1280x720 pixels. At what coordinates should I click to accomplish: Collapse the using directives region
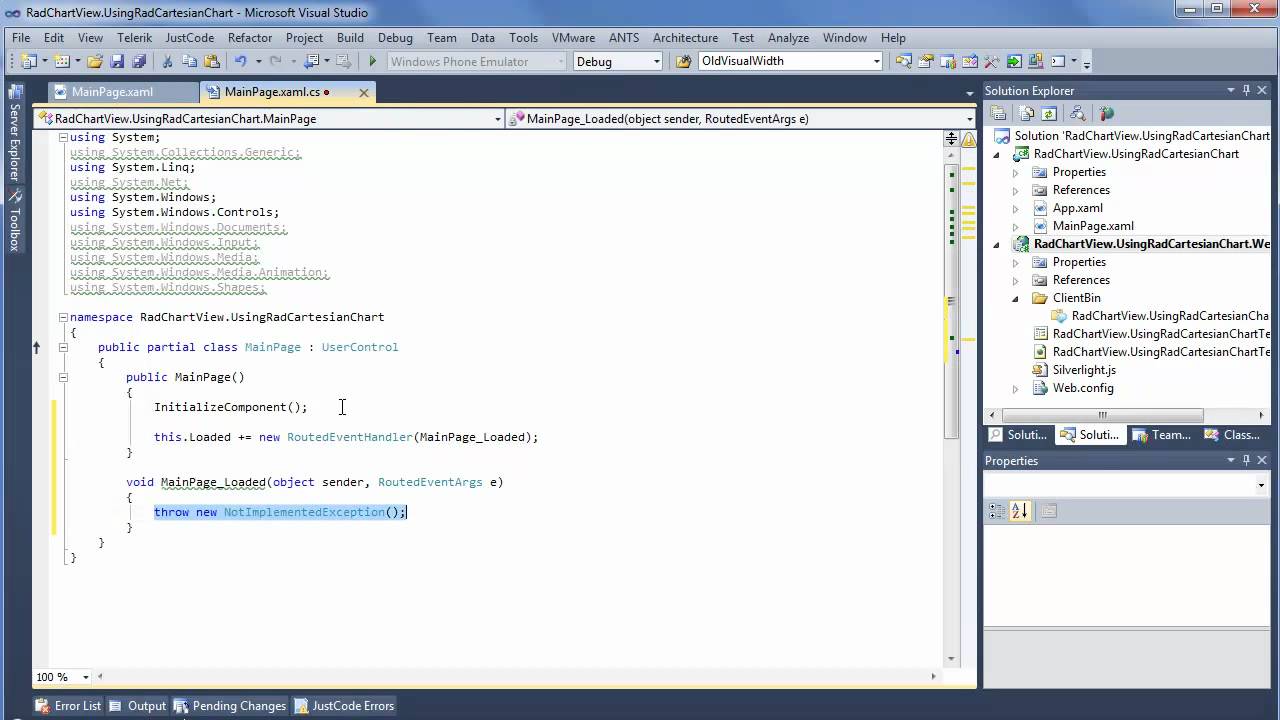[x=63, y=137]
